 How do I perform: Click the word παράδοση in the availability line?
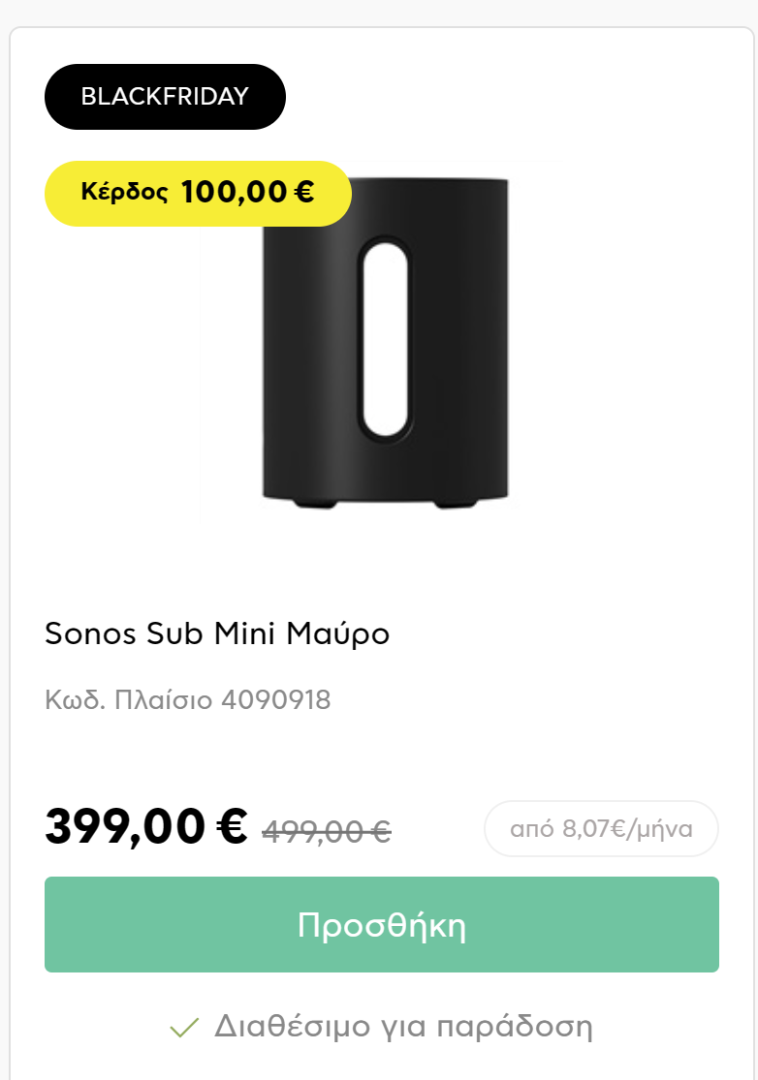515,1027
